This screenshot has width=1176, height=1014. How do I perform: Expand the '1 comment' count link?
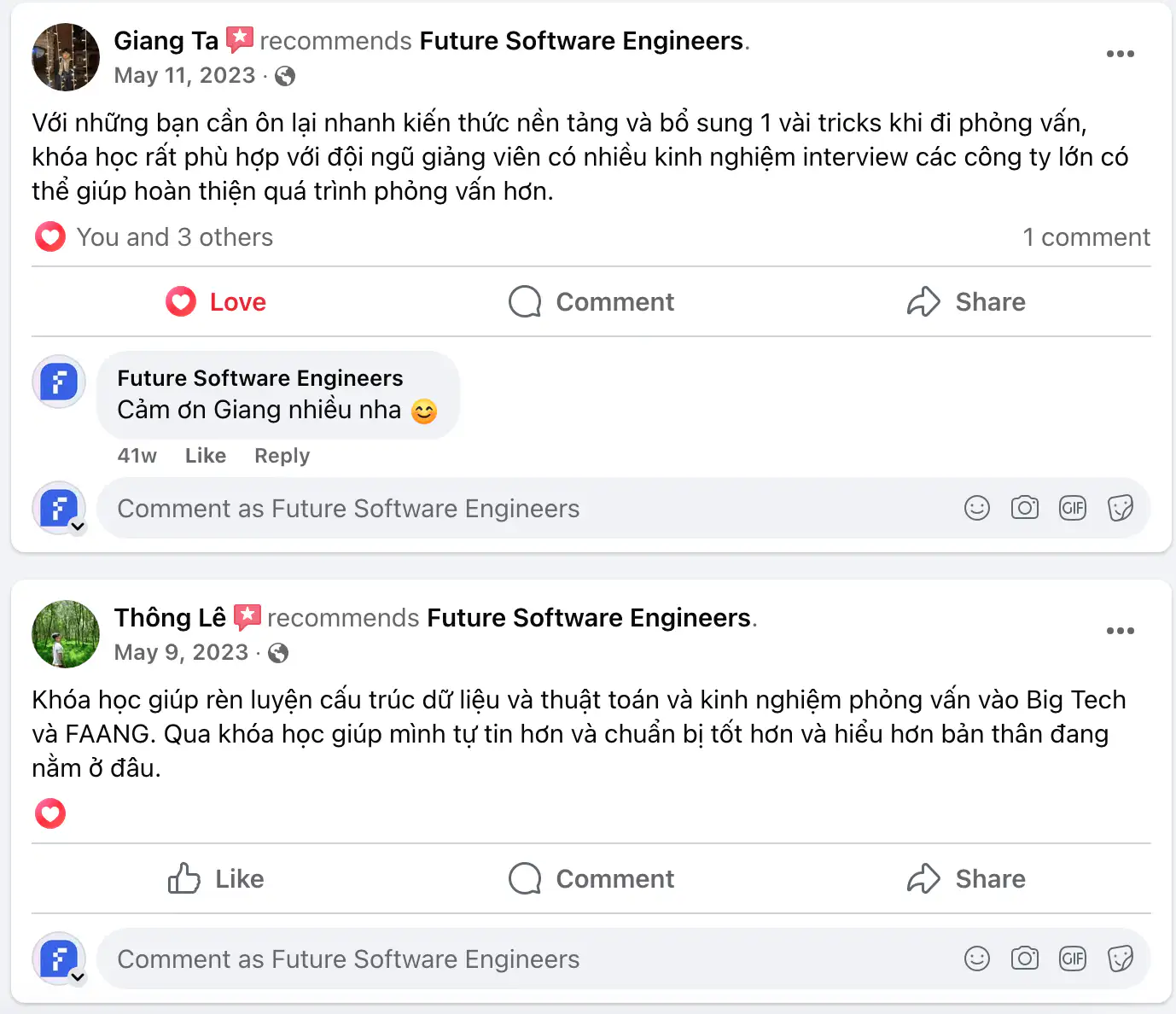[x=1086, y=237]
